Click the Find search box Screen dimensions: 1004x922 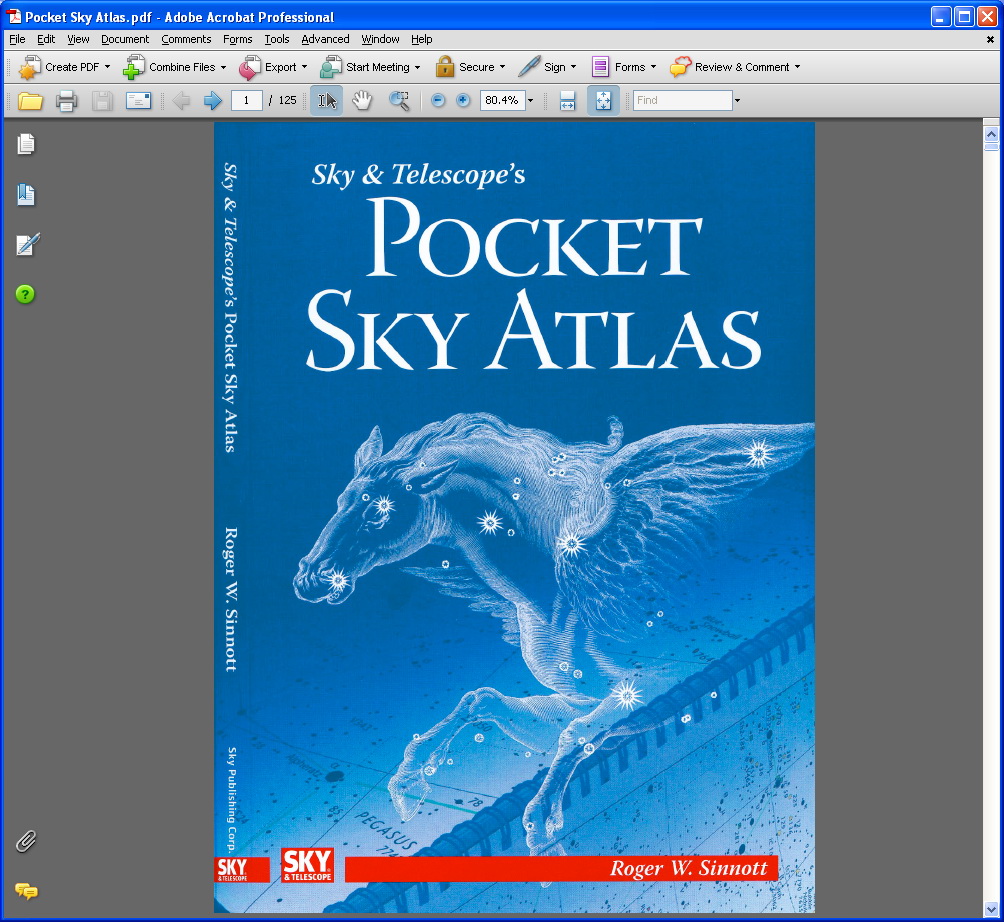click(x=683, y=101)
